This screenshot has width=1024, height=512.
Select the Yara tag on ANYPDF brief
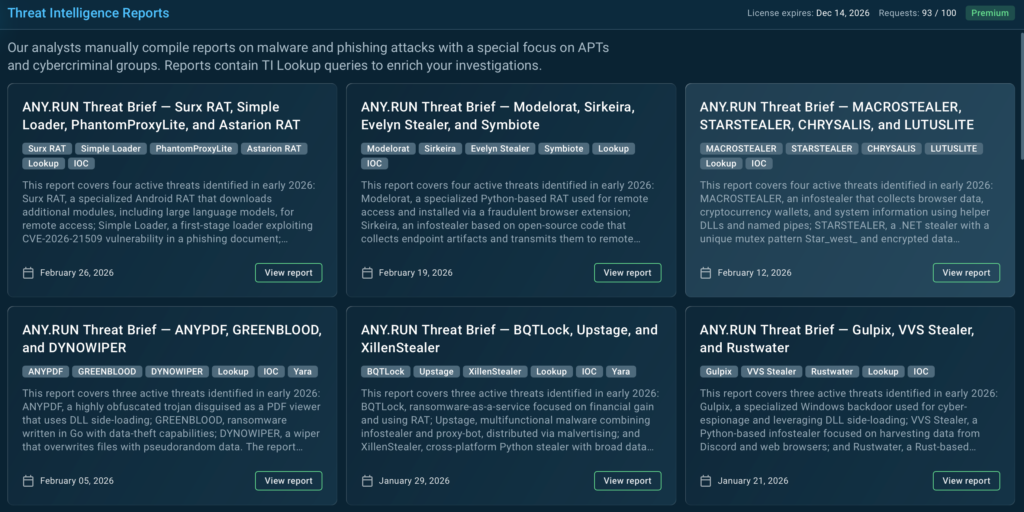[x=301, y=372]
